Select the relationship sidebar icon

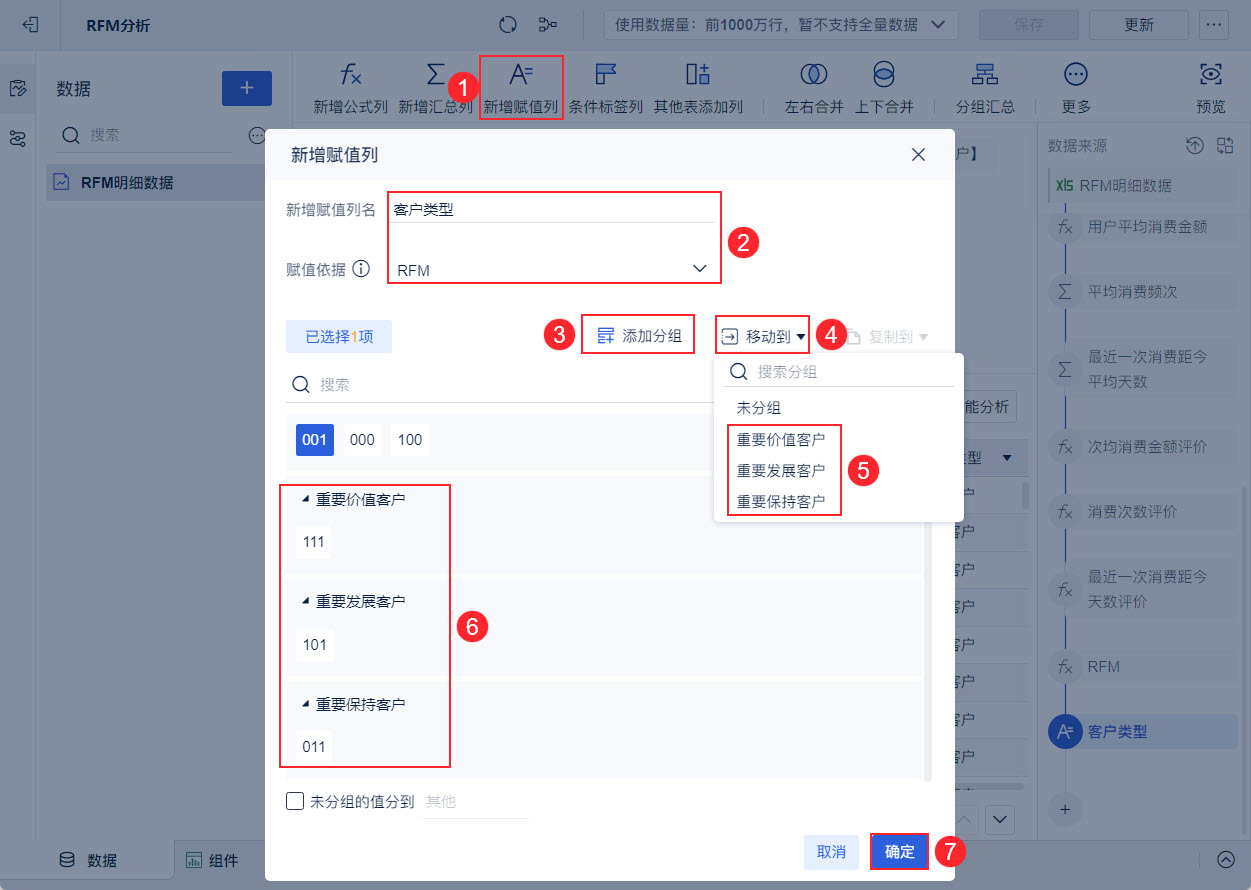[17, 138]
